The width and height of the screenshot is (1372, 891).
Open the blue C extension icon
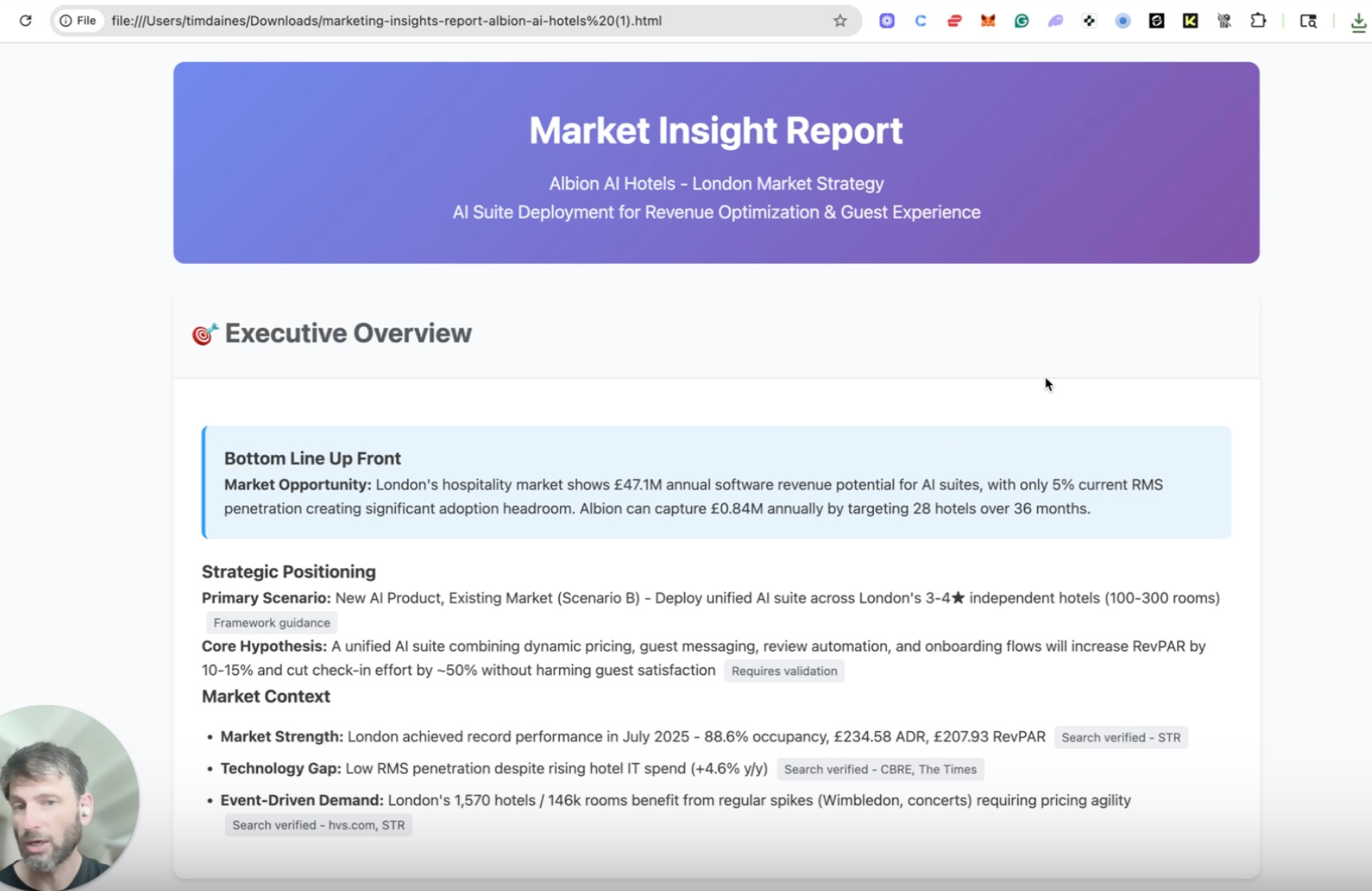click(921, 21)
